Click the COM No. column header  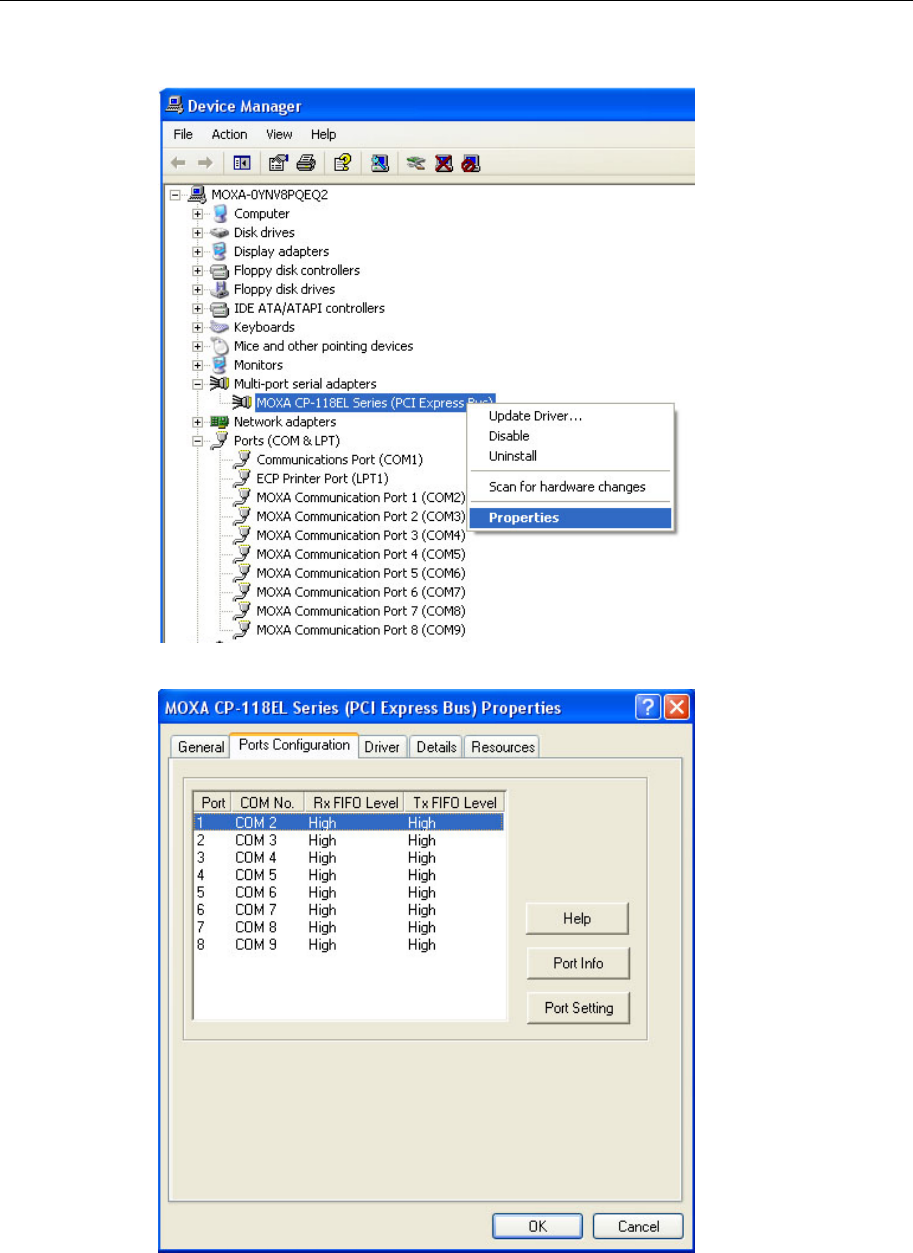click(x=267, y=803)
